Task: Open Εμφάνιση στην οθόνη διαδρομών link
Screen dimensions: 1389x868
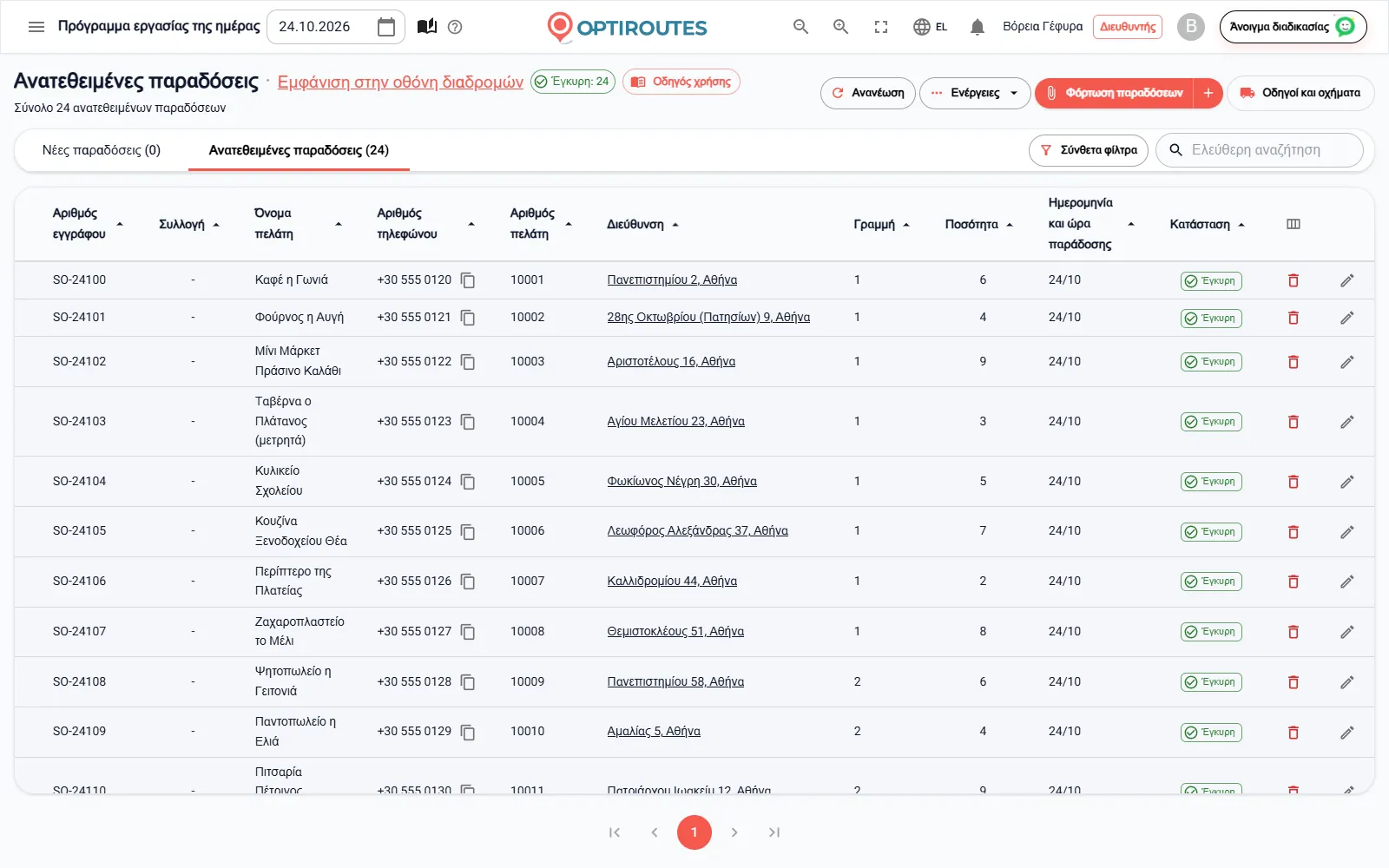Action: [400, 82]
